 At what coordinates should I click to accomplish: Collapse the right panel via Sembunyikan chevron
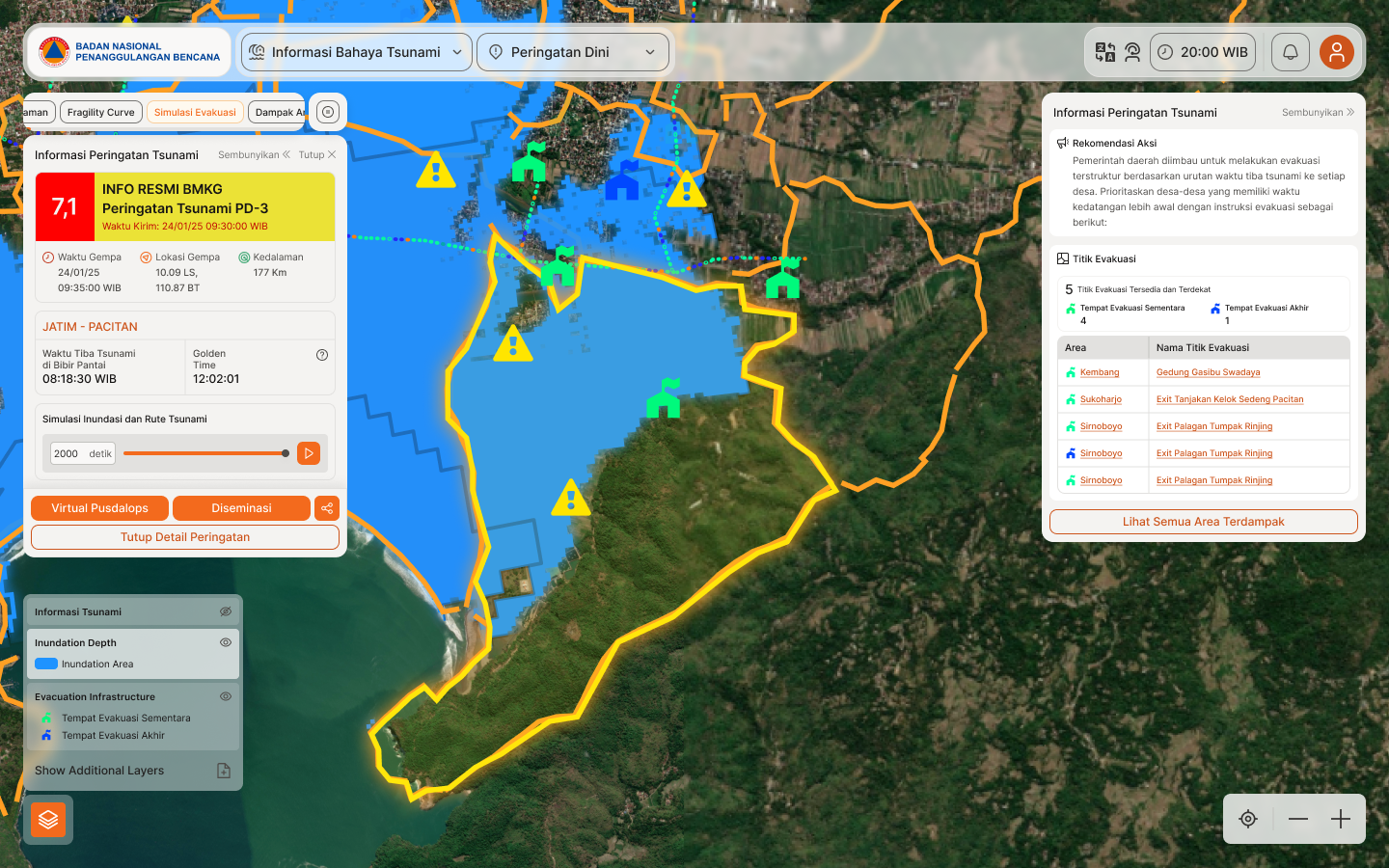point(1318,112)
